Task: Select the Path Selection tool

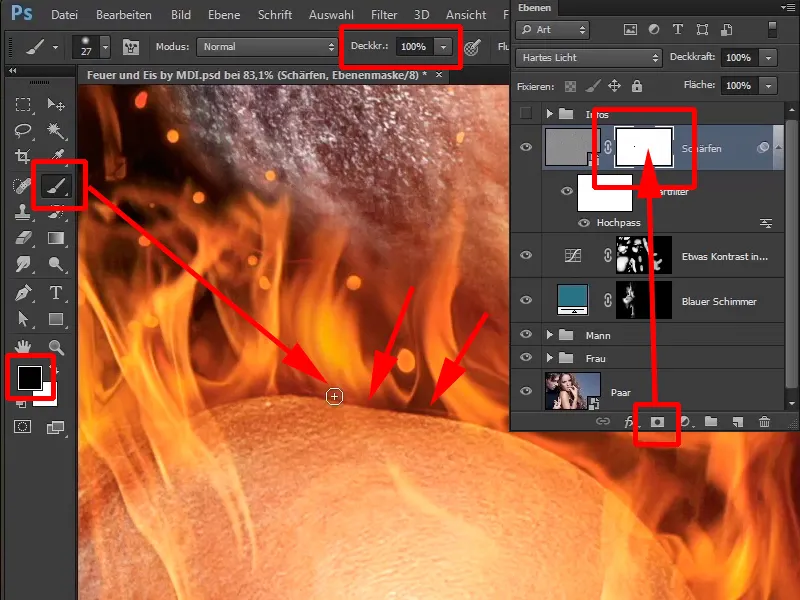Action: (23, 319)
